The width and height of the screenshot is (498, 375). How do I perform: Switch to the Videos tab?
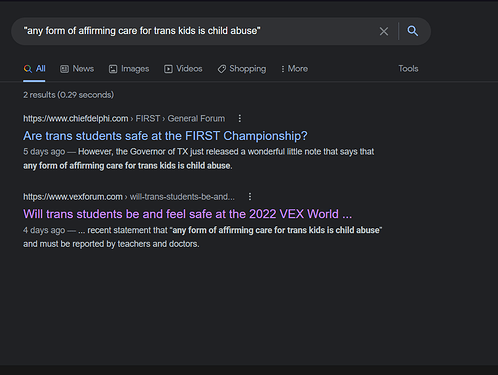(x=183, y=69)
